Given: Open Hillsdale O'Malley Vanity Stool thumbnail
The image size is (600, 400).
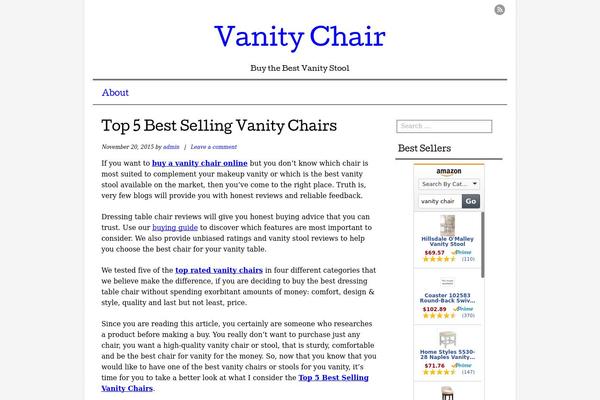Looking at the screenshot, I should (x=447, y=225).
